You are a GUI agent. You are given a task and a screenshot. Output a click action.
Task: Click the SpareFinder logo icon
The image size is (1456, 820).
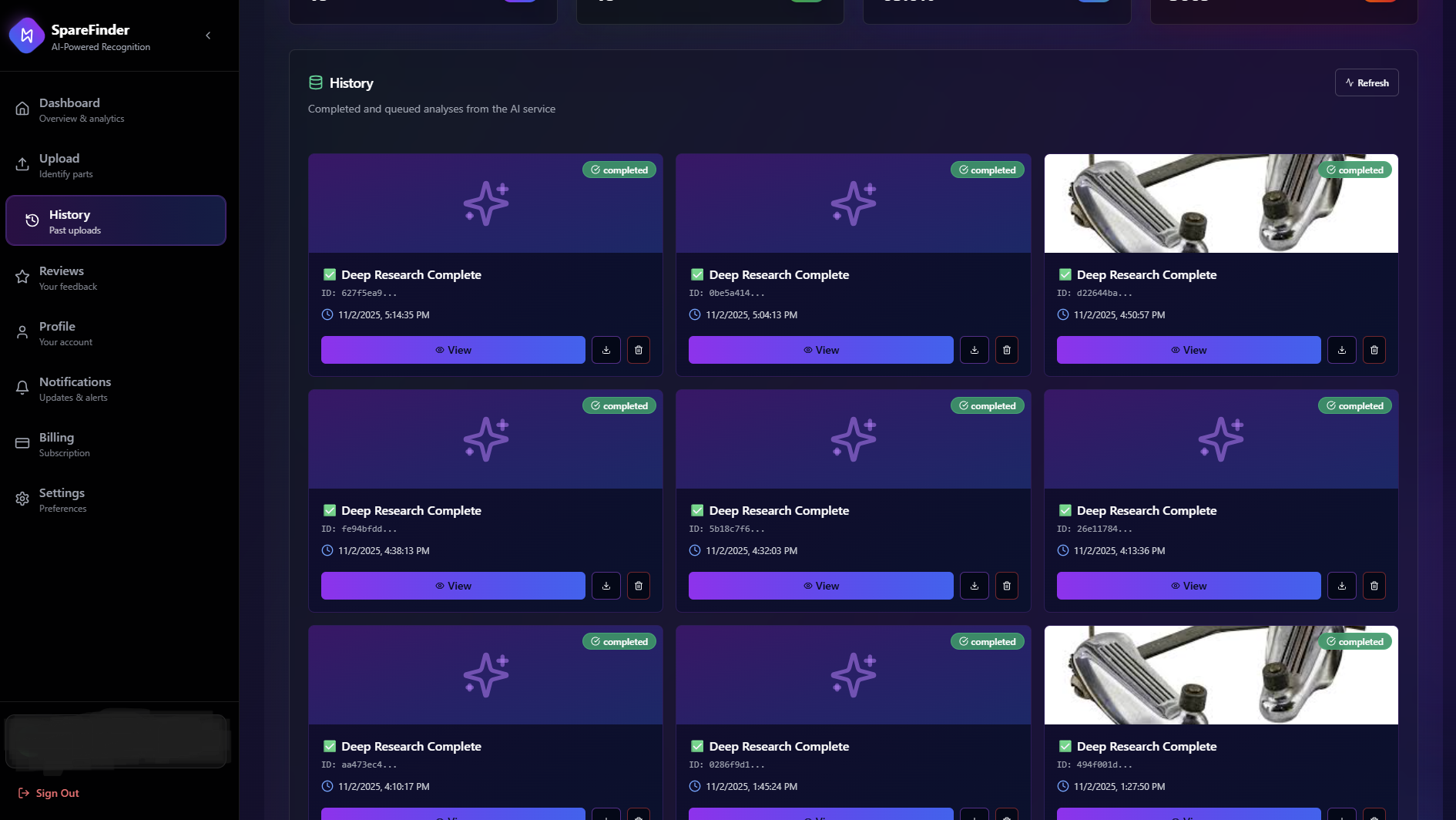(x=26, y=35)
